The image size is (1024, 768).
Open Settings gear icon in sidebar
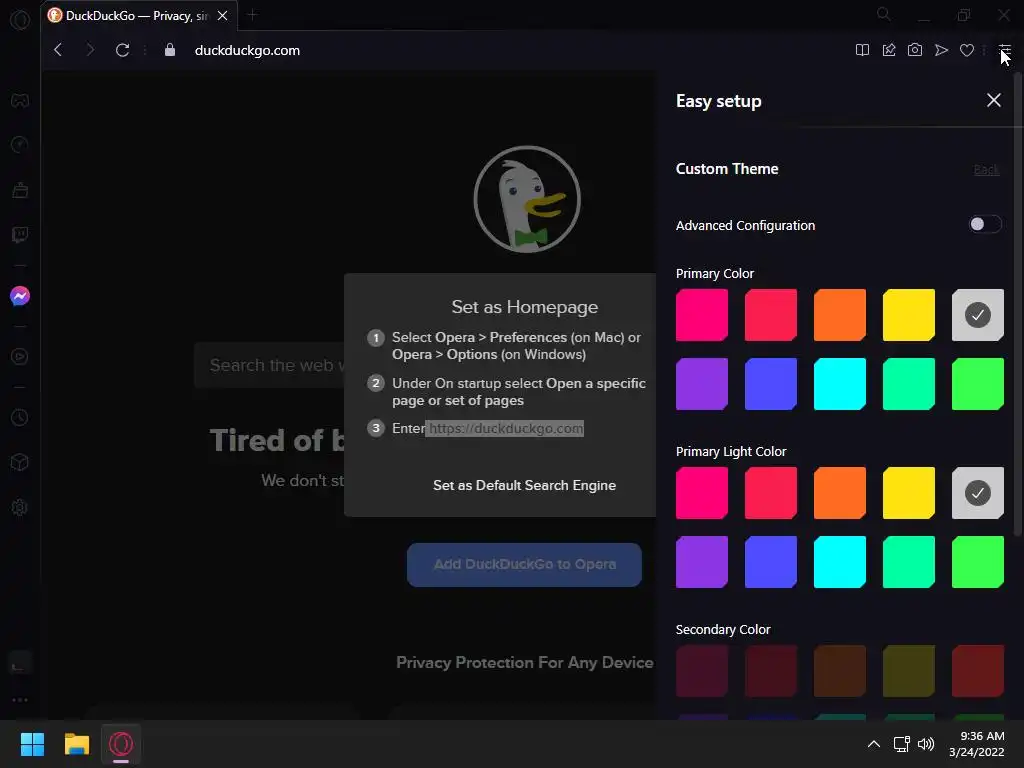pyautogui.click(x=20, y=507)
